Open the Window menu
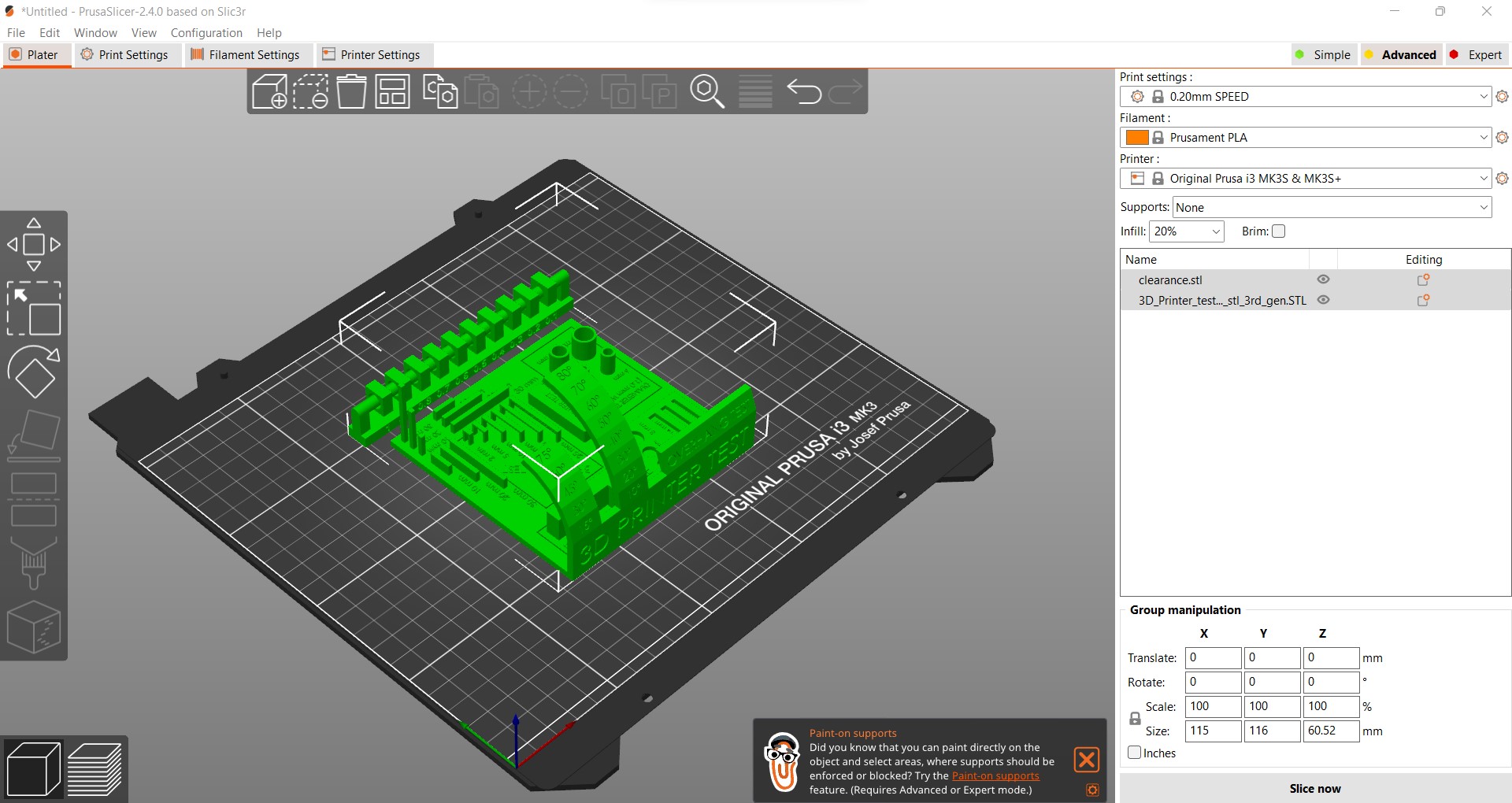1512x803 pixels. [95, 32]
